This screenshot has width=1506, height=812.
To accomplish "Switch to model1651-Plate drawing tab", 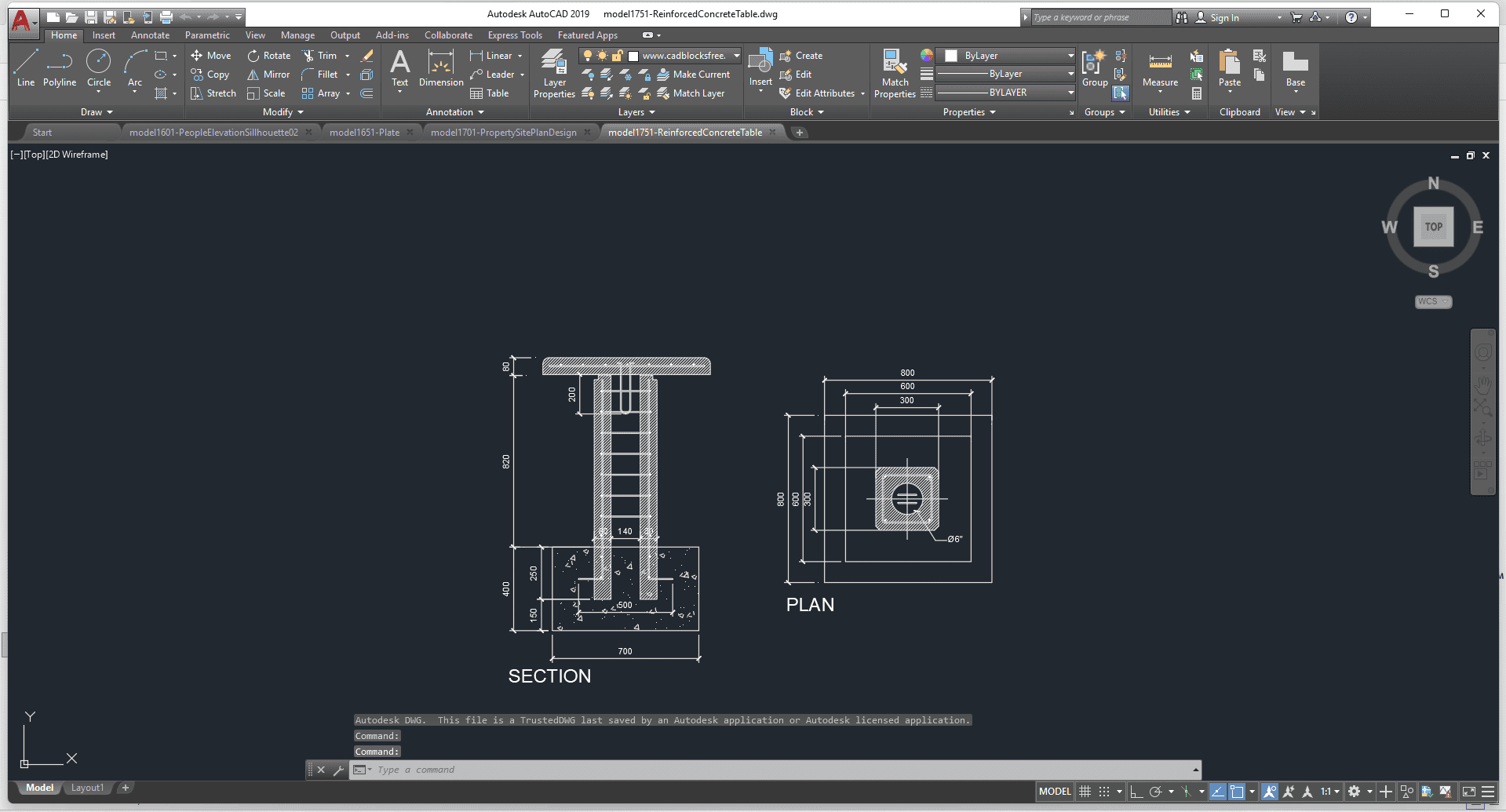I will pyautogui.click(x=364, y=133).
